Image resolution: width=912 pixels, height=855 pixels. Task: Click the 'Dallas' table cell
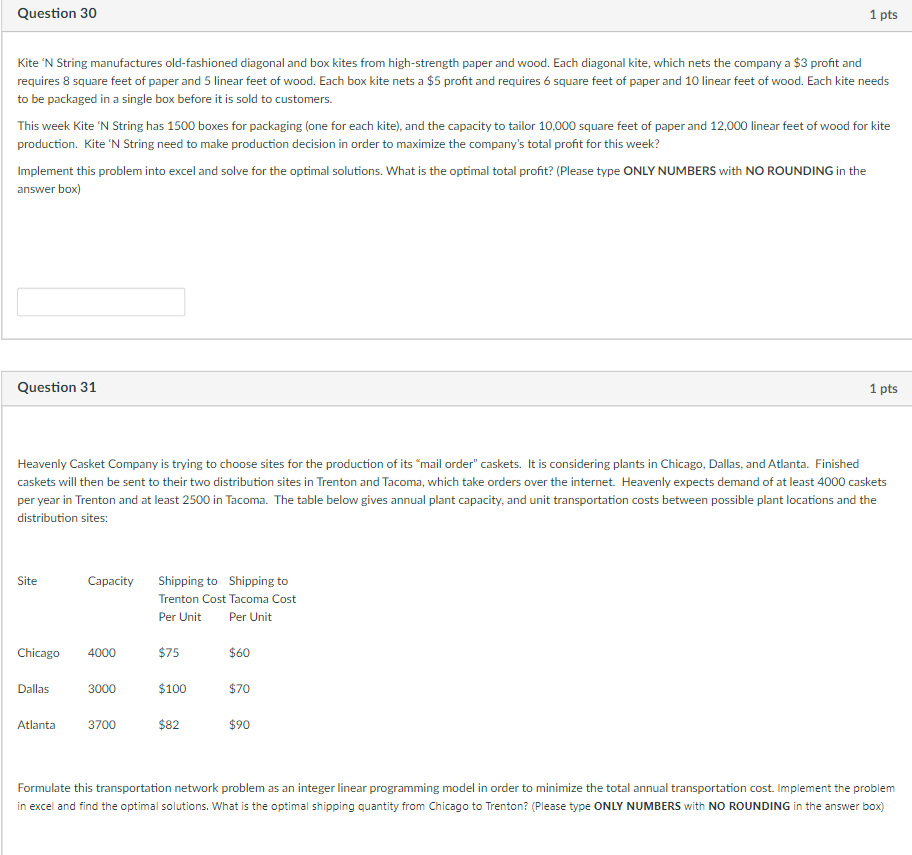(33, 689)
